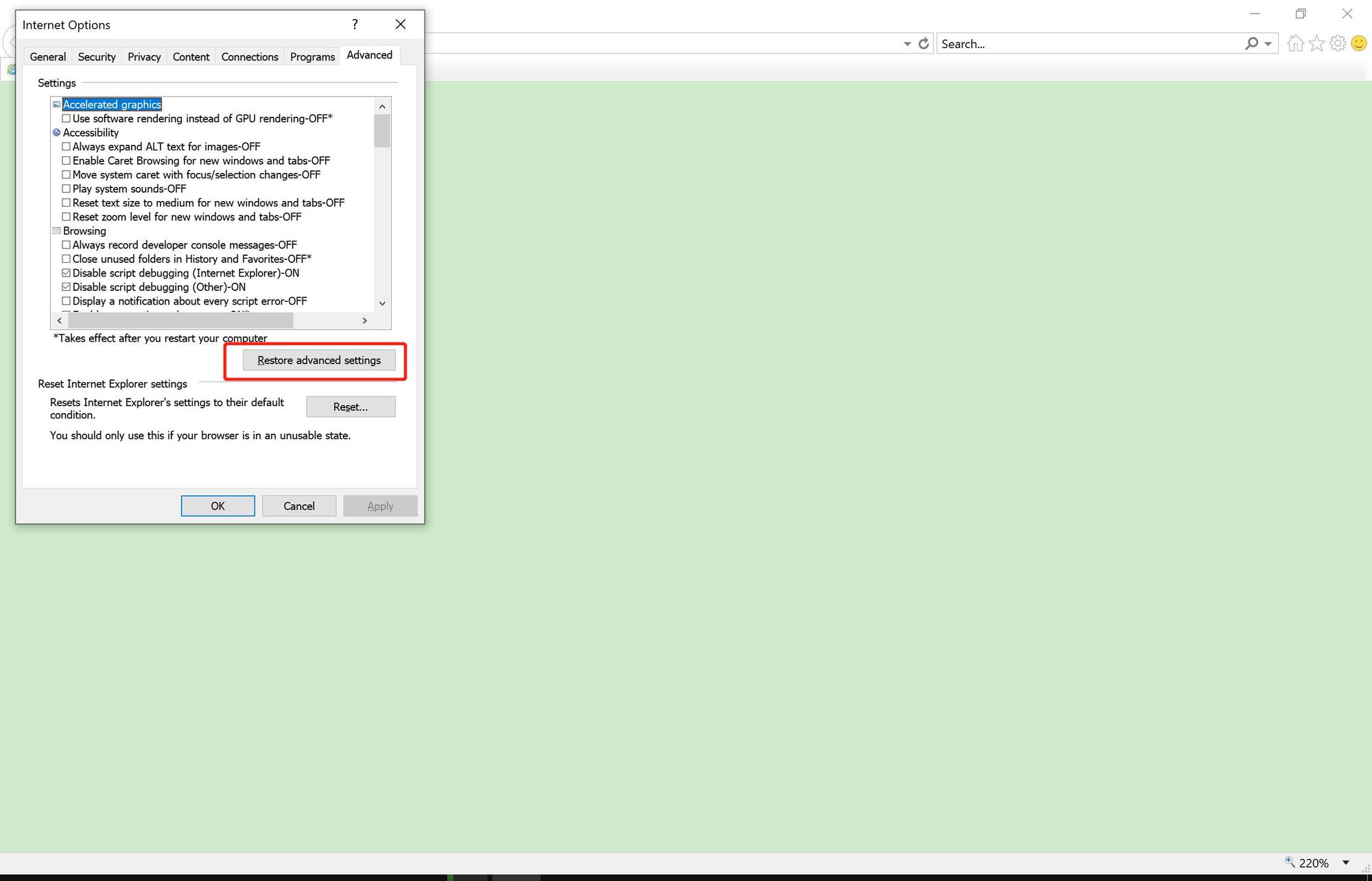Click the Search... input box
1372x881 pixels.
1091,43
